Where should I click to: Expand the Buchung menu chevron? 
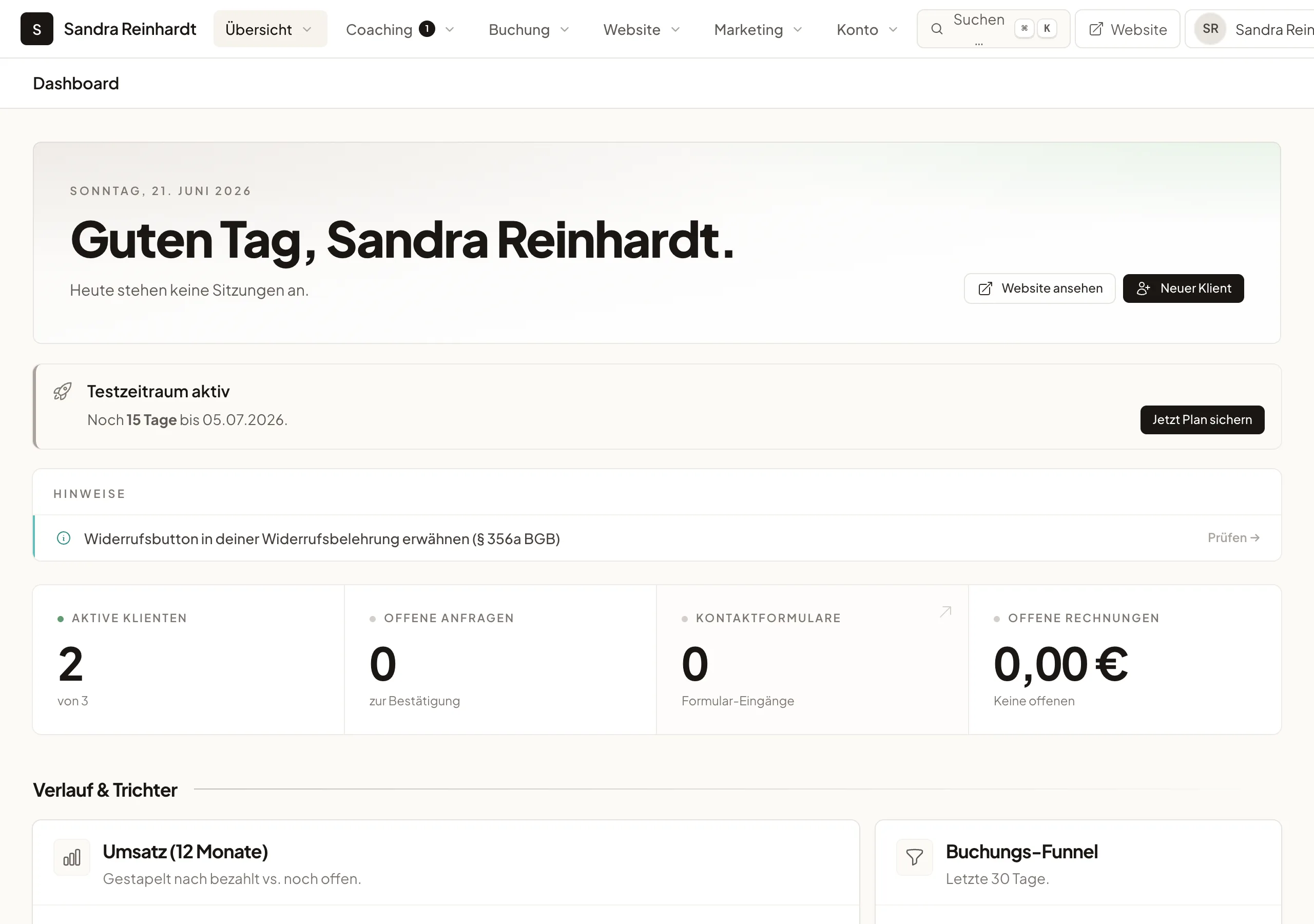[564, 29]
